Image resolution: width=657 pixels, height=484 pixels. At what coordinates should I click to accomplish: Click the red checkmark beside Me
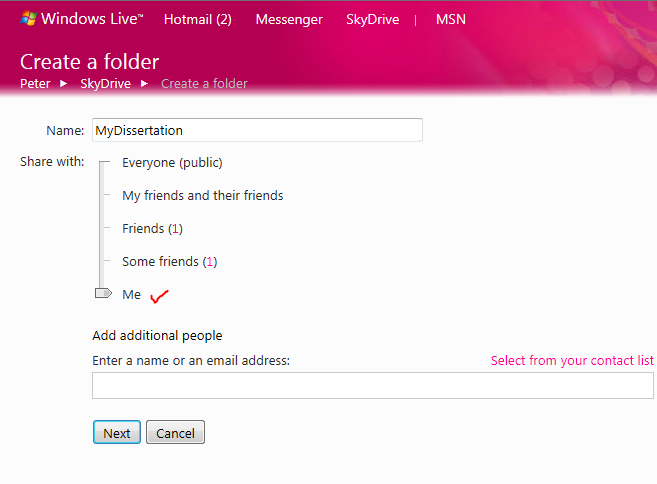(x=158, y=296)
